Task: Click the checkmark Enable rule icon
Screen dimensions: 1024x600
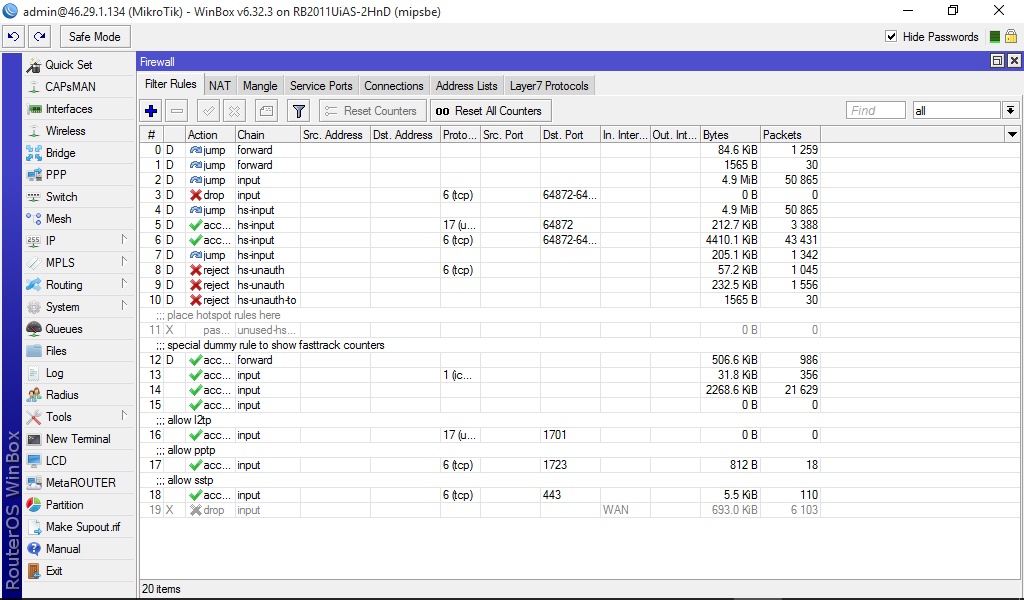Action: pos(208,111)
